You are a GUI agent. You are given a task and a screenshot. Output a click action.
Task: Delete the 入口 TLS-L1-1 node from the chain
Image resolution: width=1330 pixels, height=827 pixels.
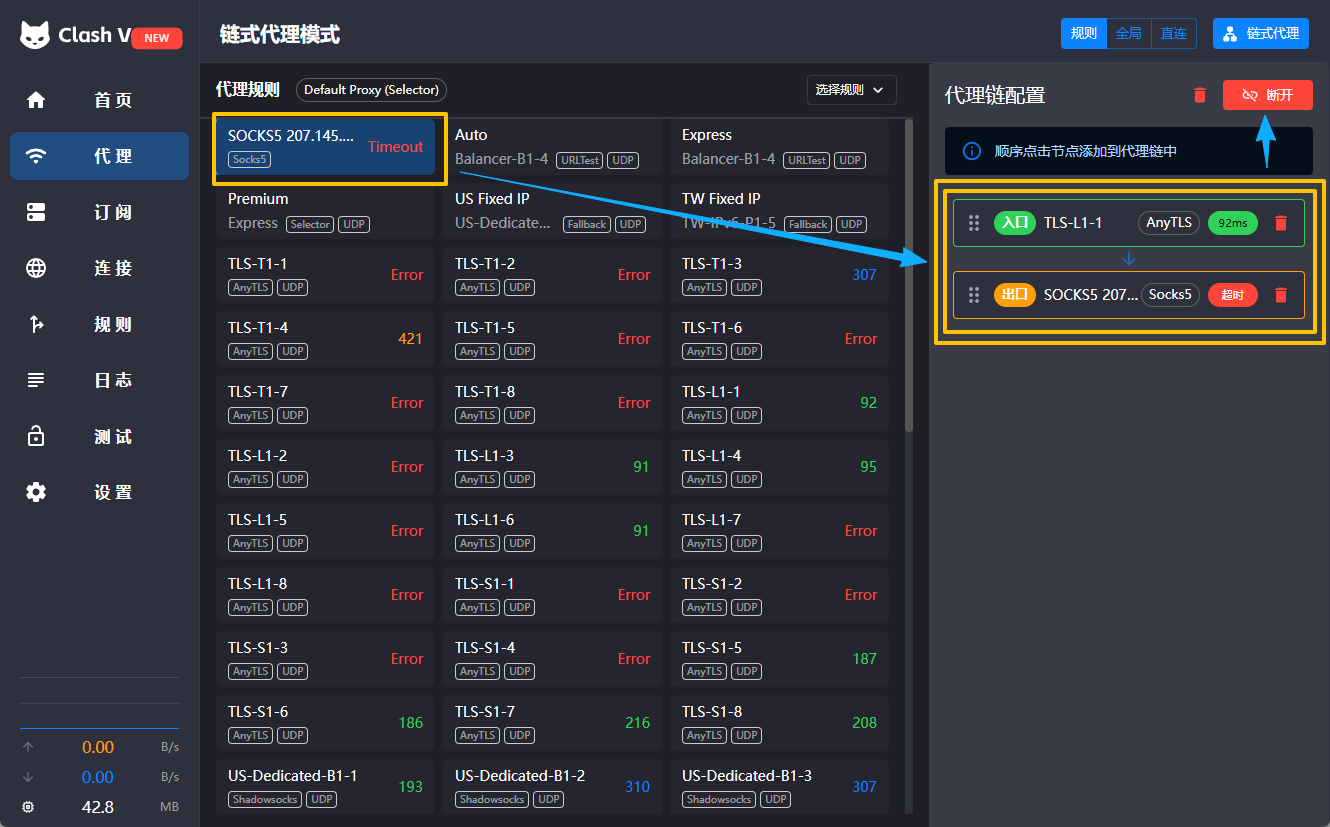1281,223
